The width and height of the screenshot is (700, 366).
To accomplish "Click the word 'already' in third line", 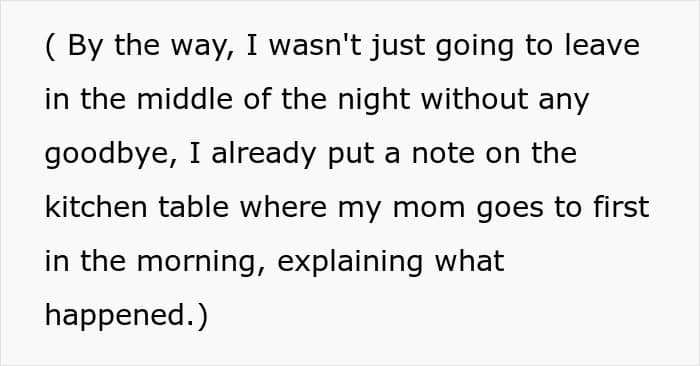I will click(x=263, y=155).
